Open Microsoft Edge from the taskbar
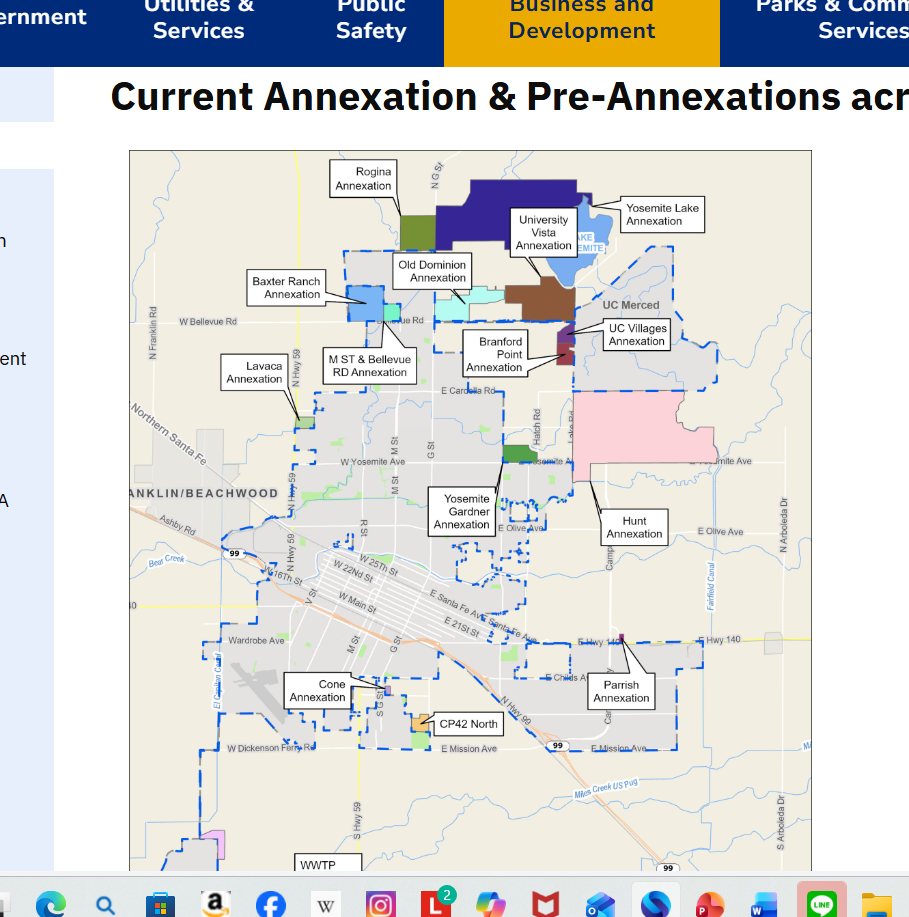Image resolution: width=909 pixels, height=917 pixels. pyautogui.click(x=51, y=904)
